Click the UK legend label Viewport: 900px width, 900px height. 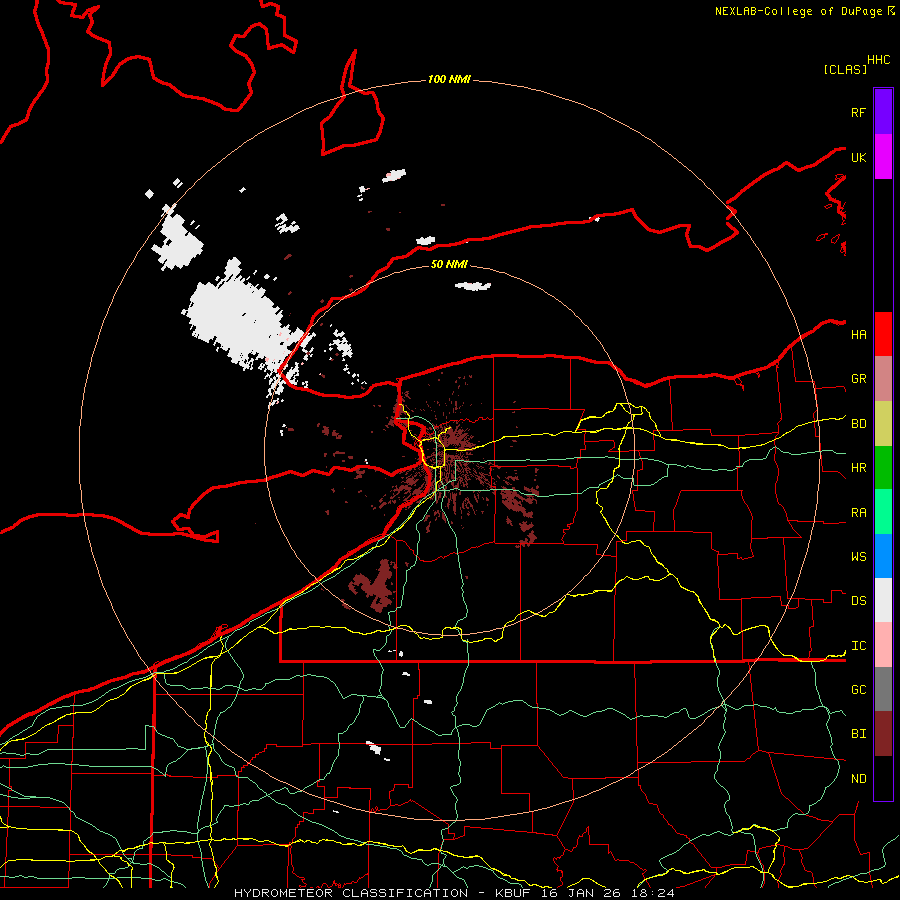tap(858, 158)
